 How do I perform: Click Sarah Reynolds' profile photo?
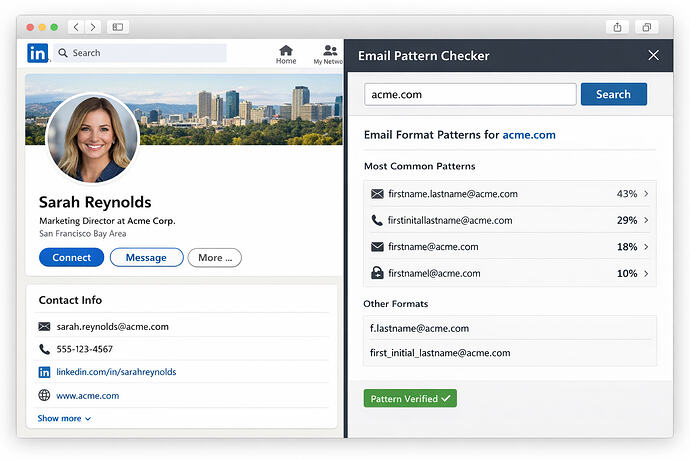coord(92,139)
